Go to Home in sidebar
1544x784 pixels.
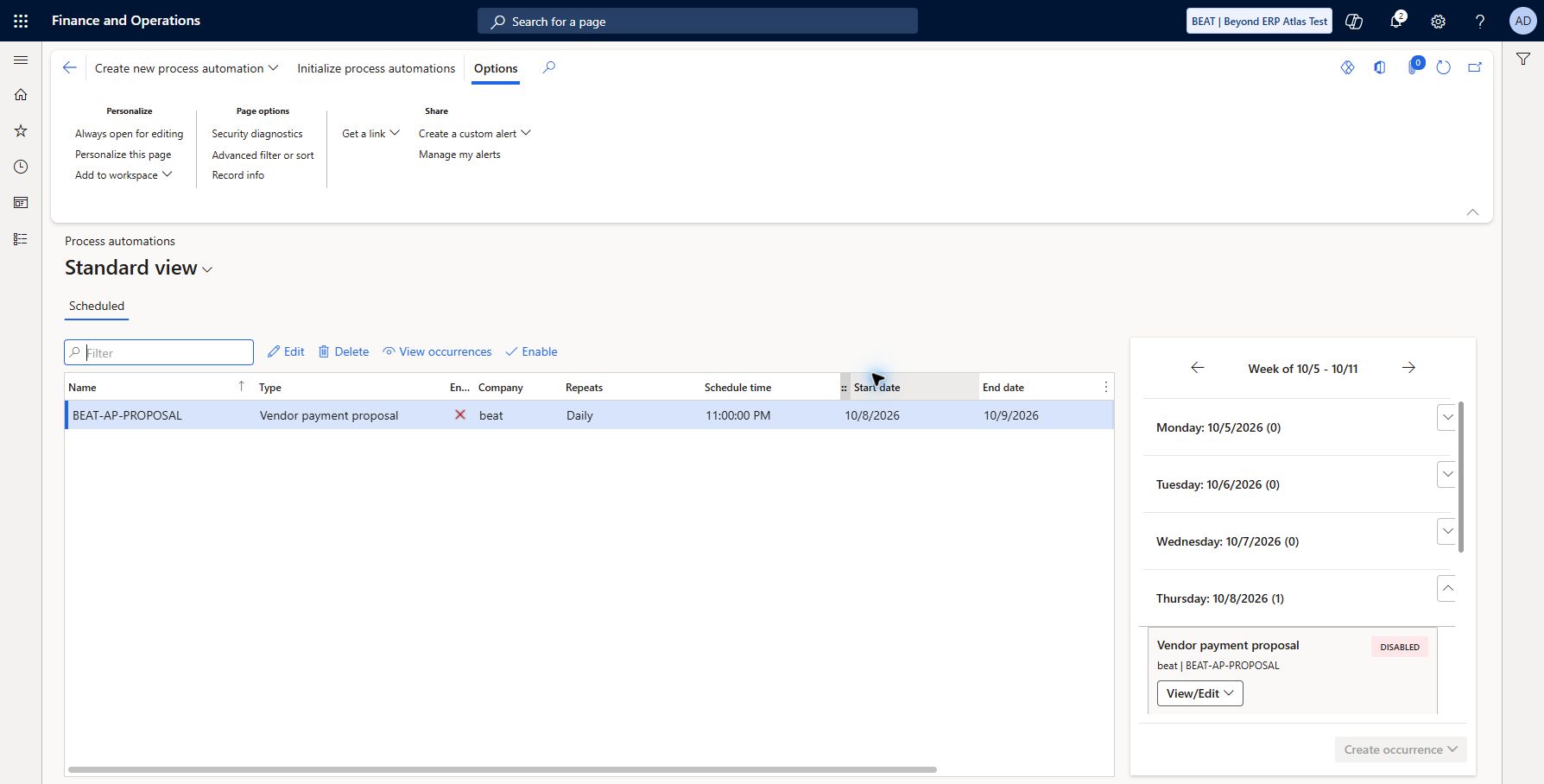pos(21,95)
